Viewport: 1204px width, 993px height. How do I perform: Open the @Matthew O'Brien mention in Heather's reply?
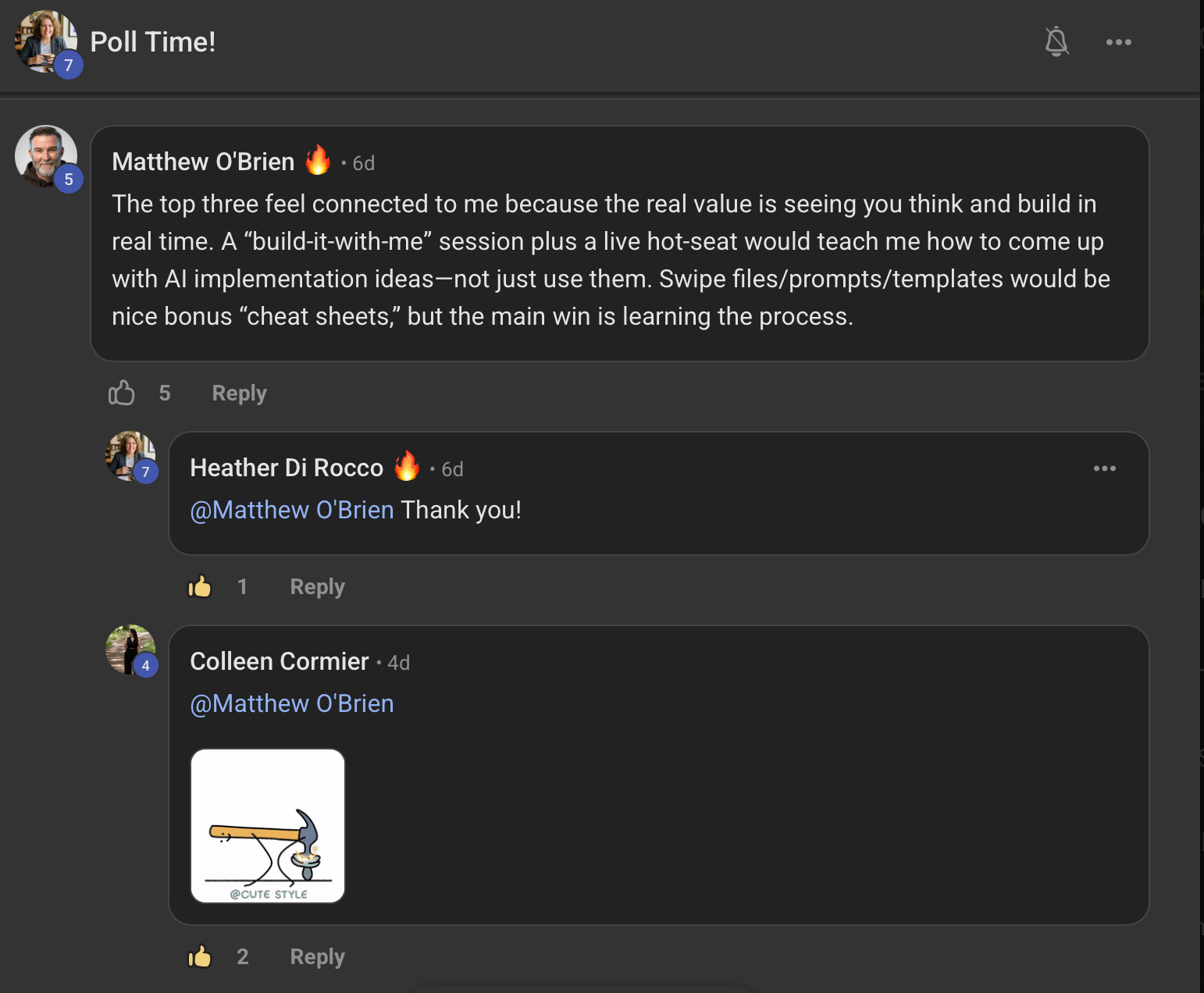point(292,510)
